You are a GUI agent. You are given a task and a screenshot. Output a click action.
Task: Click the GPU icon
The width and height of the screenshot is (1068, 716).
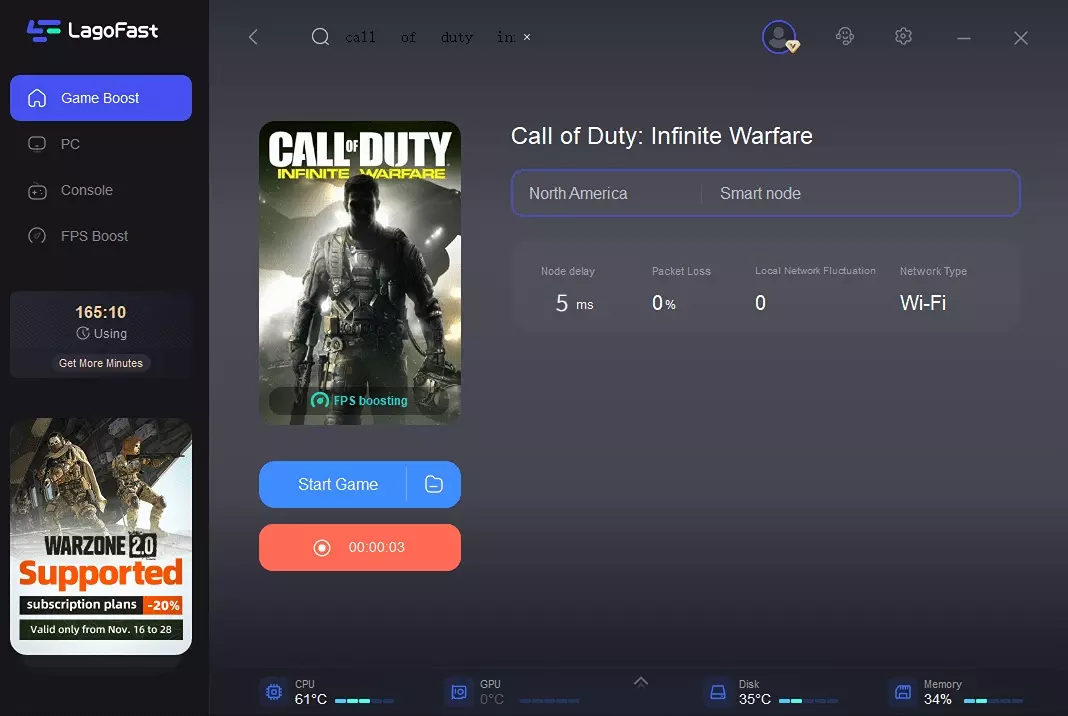[459, 692]
